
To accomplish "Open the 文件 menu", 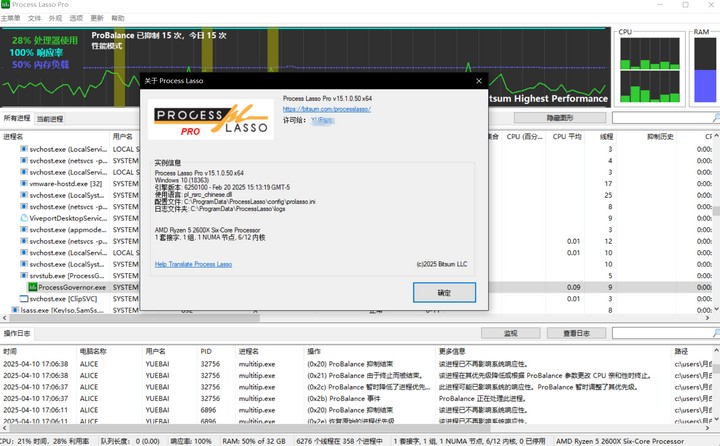I will 34,18.
